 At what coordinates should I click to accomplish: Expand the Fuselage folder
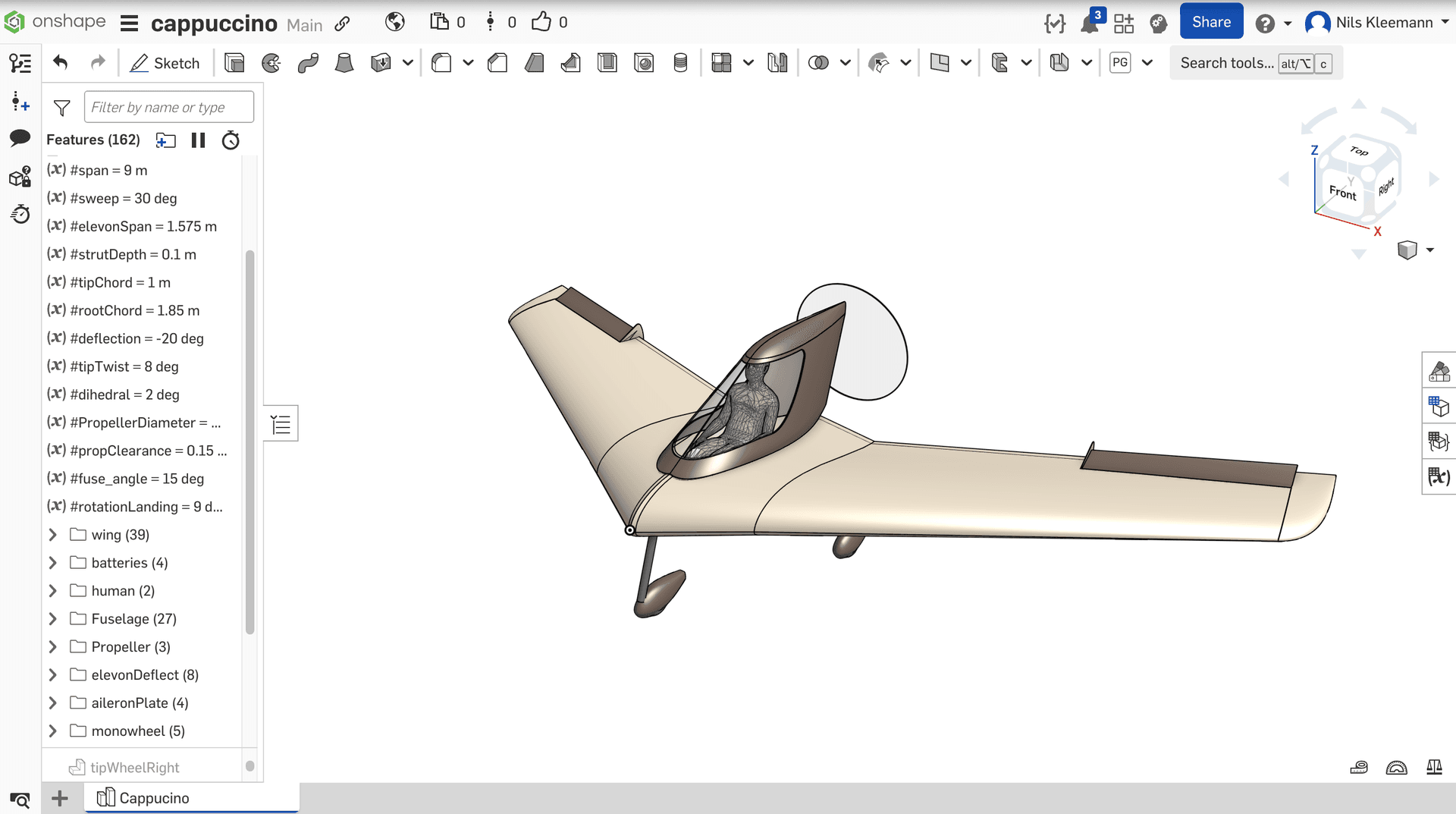[52, 619]
